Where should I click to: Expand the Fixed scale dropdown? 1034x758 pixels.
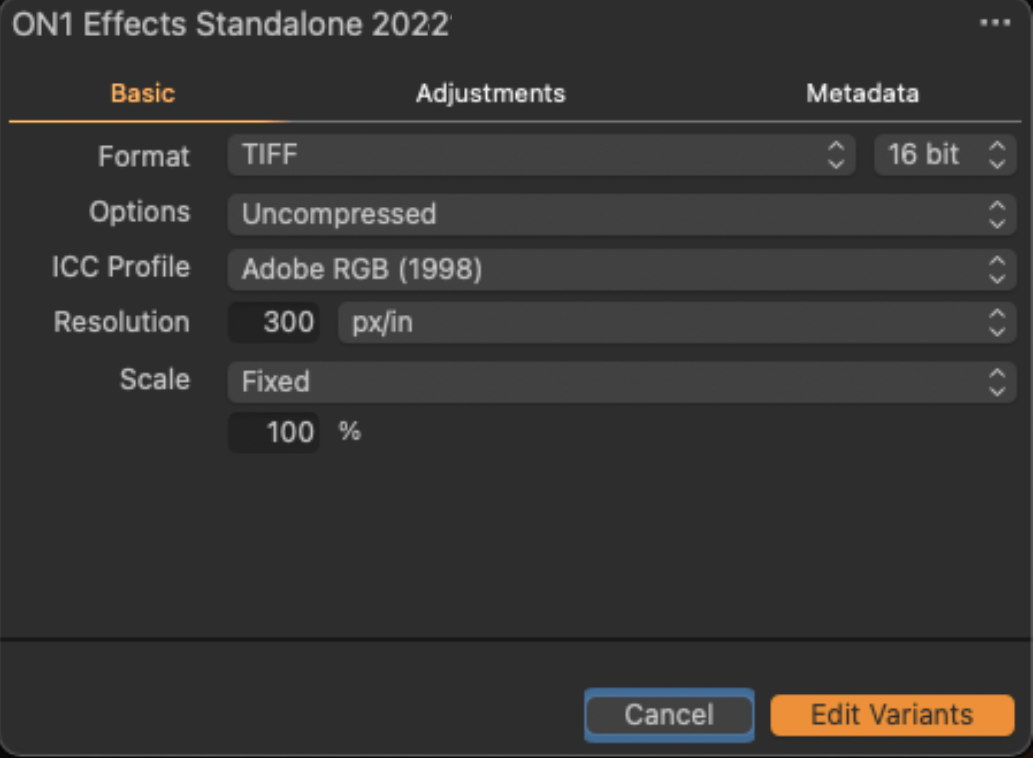pos(621,382)
